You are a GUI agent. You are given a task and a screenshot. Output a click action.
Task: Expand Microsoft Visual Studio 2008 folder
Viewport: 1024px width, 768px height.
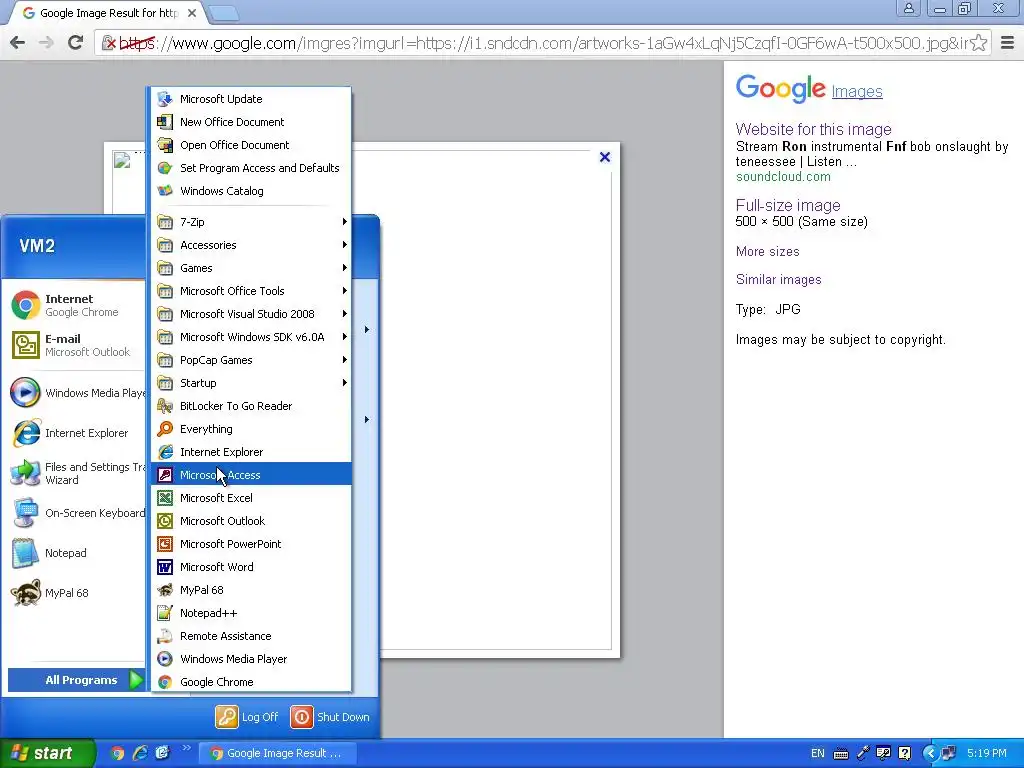pos(251,313)
